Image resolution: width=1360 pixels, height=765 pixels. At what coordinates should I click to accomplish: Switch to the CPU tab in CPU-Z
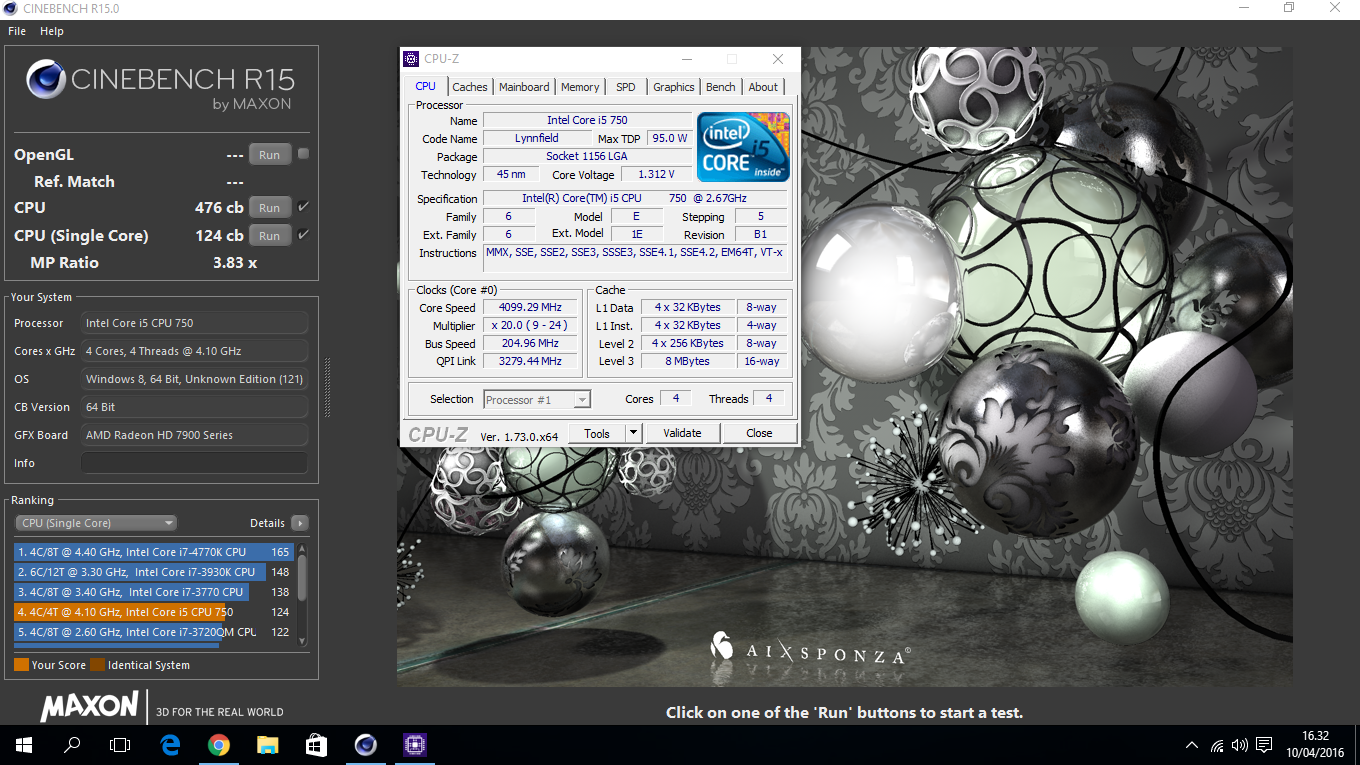[x=425, y=87]
